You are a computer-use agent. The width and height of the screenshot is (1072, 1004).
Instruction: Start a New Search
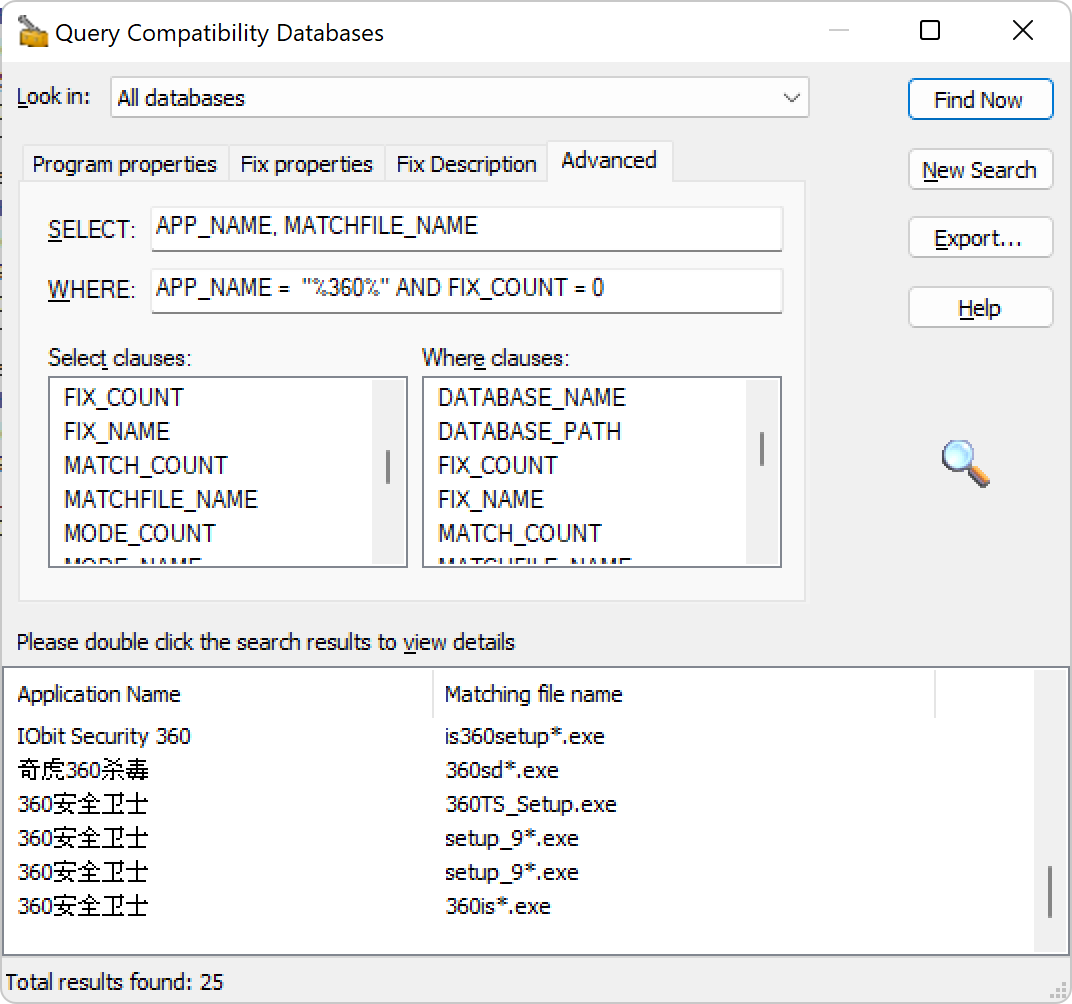point(980,169)
